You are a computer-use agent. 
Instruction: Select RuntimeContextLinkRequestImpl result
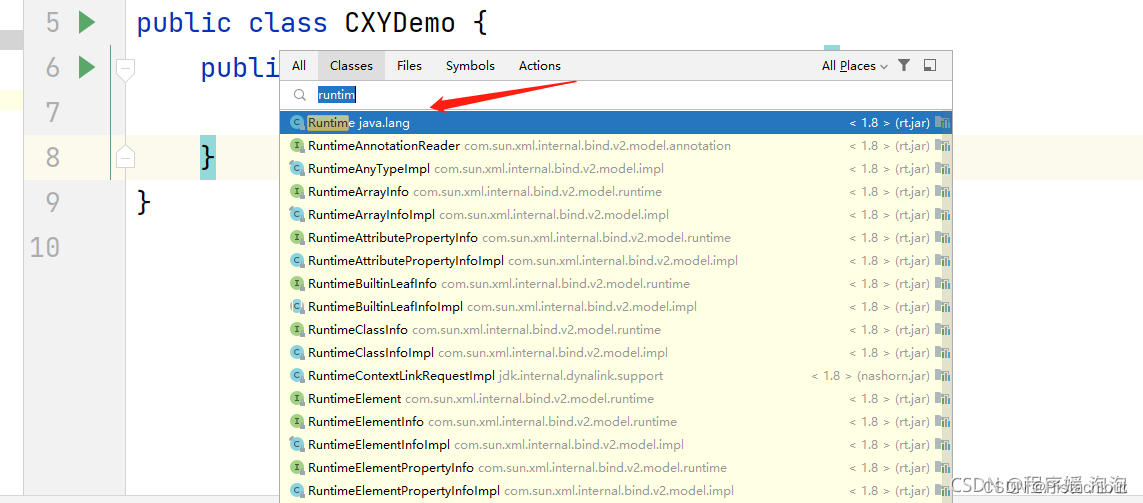point(616,376)
